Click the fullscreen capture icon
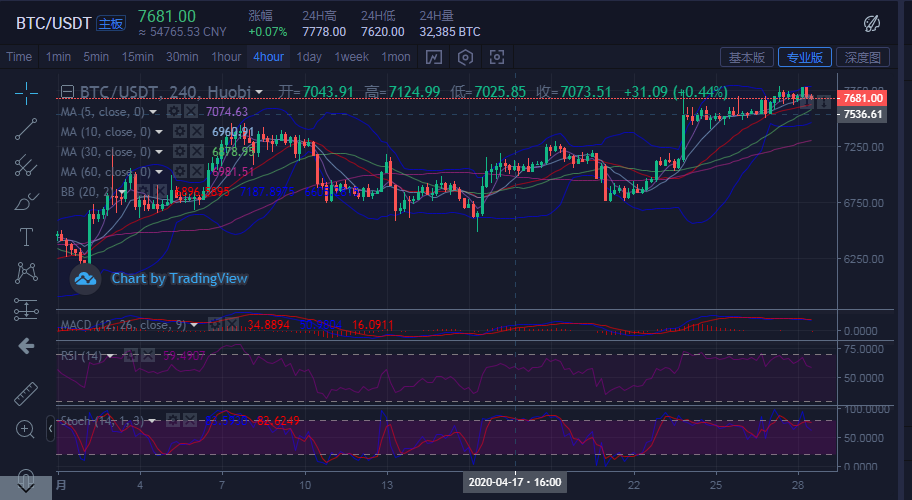The image size is (912, 500). (x=497, y=57)
